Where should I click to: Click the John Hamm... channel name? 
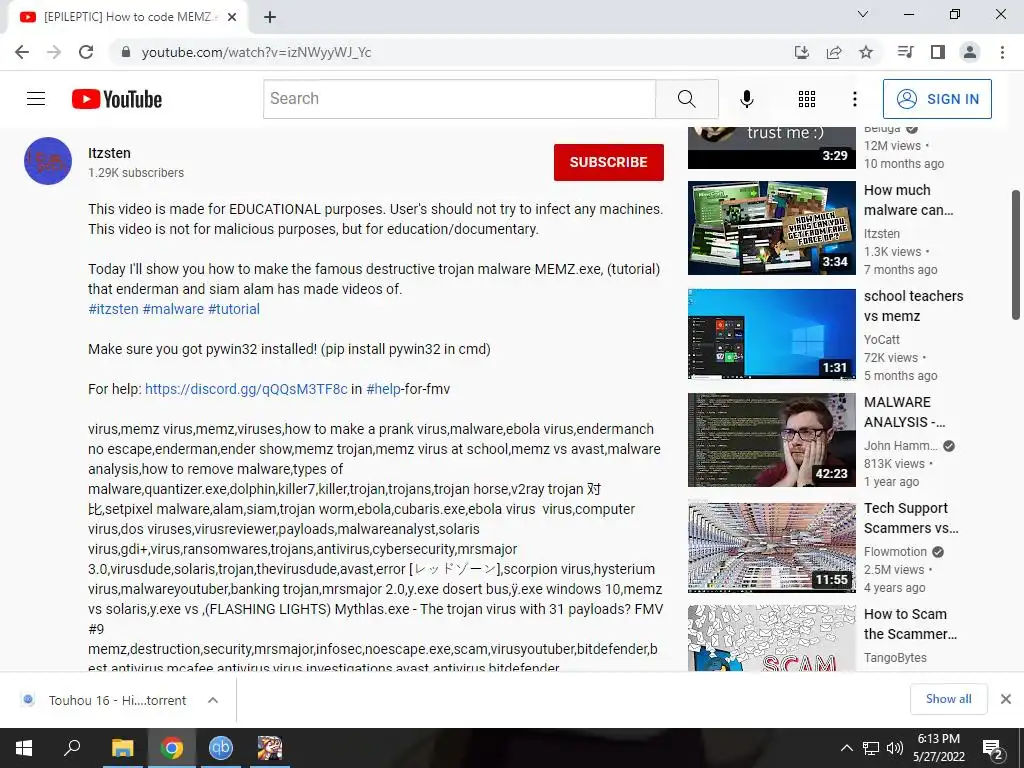pos(901,446)
